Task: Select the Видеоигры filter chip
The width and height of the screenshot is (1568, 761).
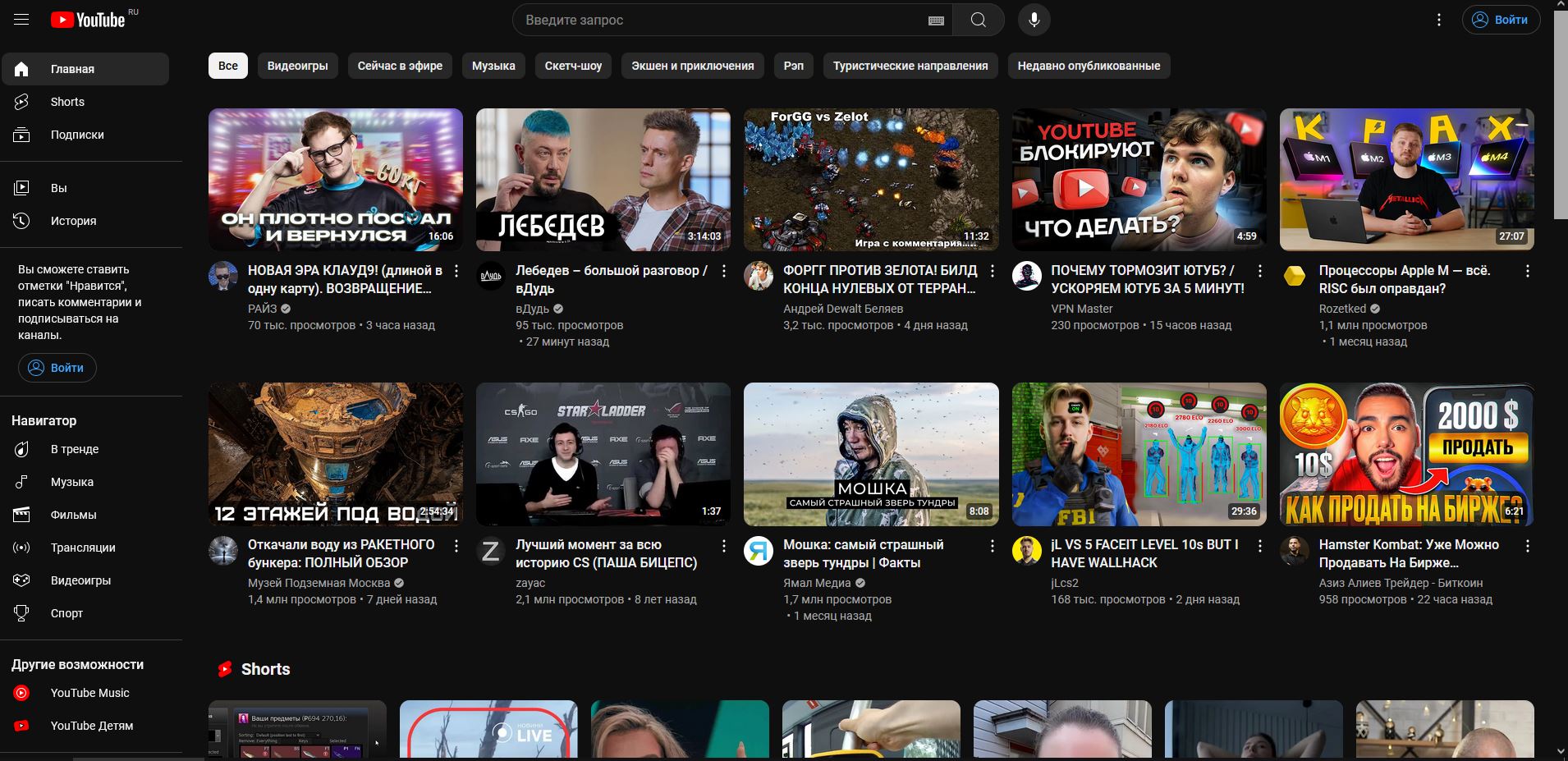Action: tap(297, 66)
